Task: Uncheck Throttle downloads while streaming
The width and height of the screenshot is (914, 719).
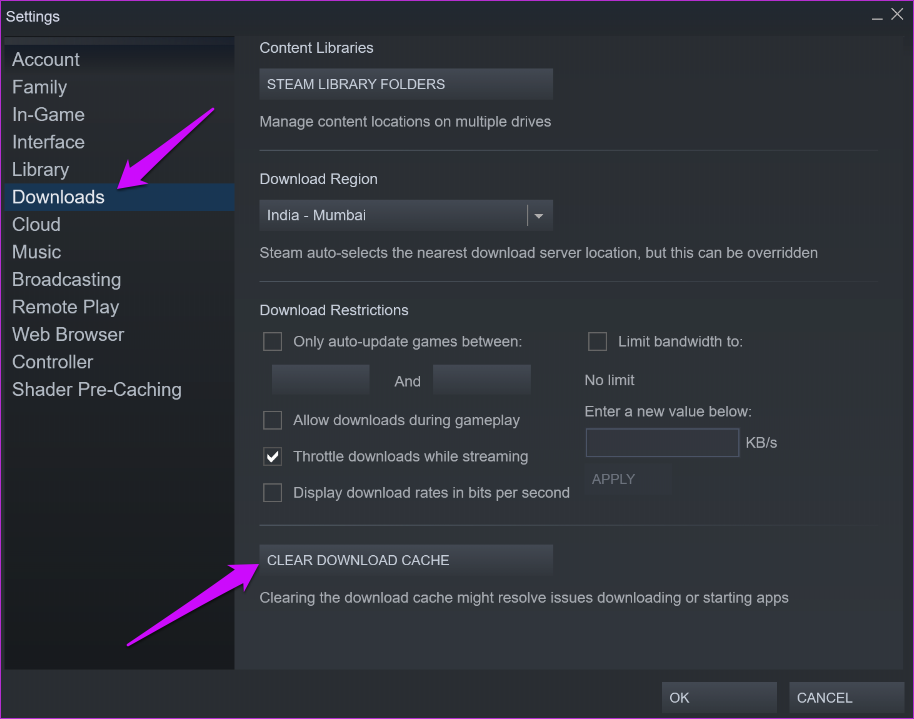Action: [272, 456]
